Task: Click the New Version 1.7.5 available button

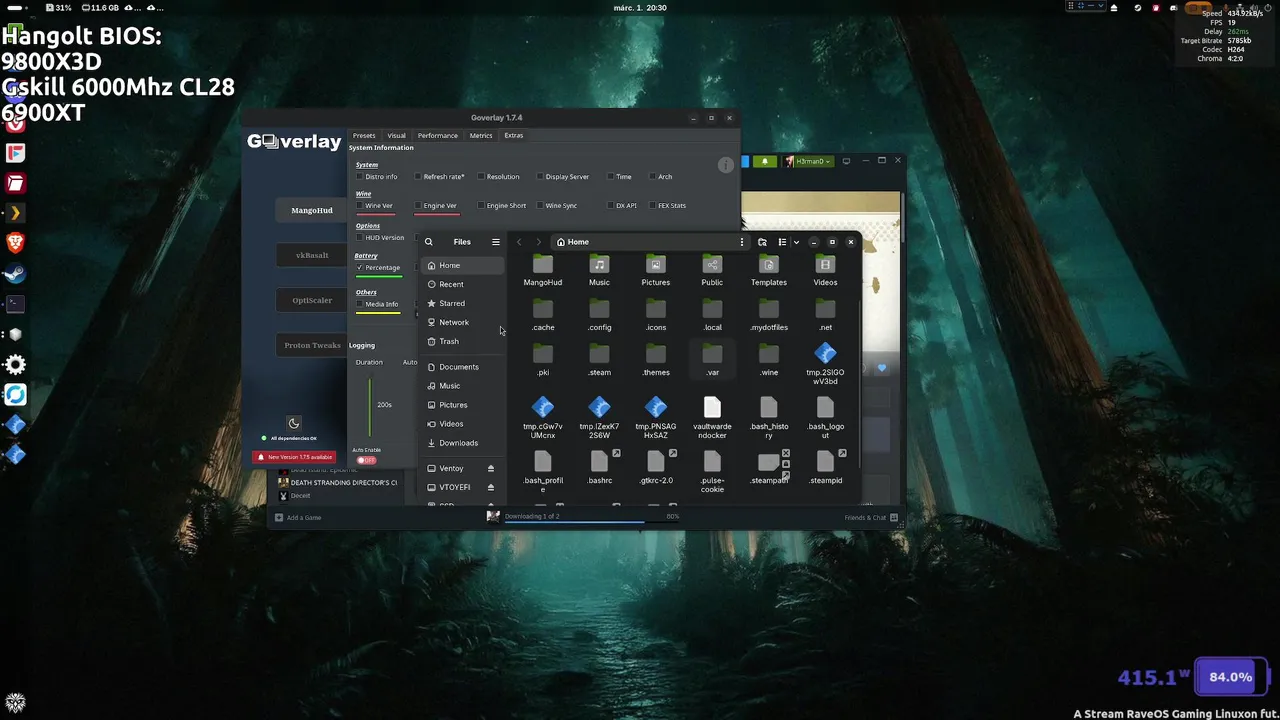Action: click(x=294, y=457)
